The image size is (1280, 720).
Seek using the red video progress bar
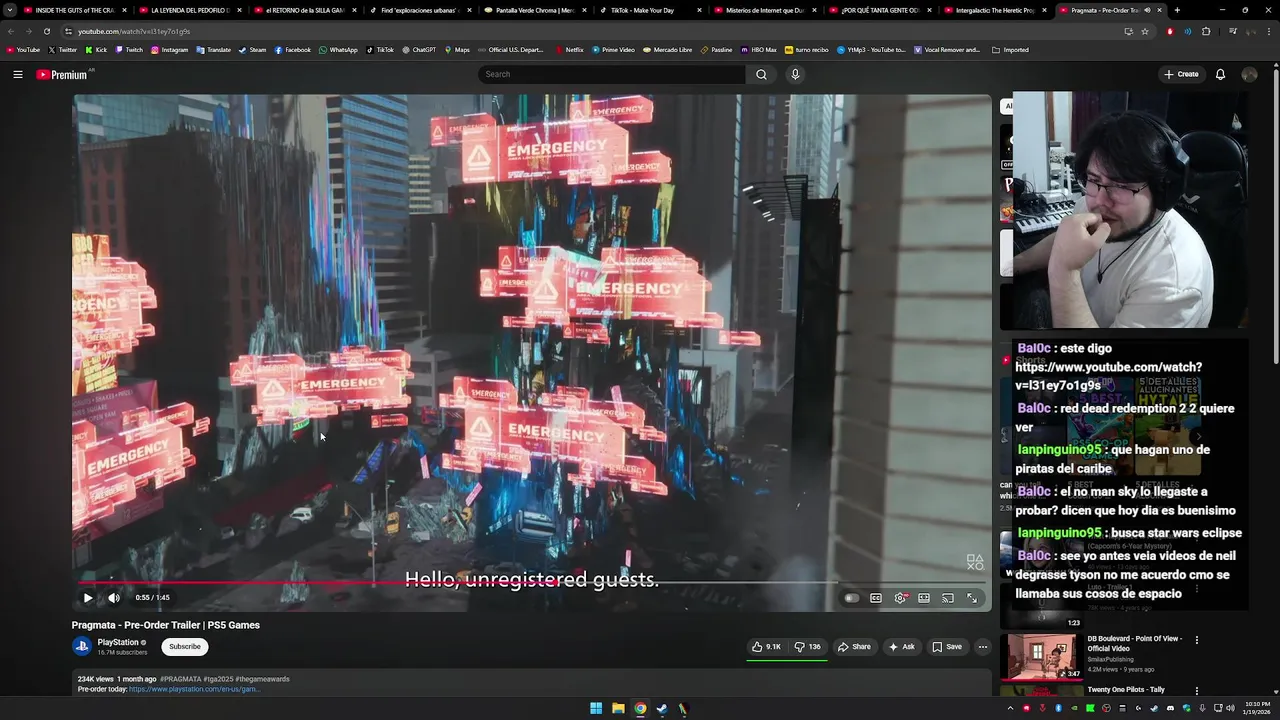point(532,582)
